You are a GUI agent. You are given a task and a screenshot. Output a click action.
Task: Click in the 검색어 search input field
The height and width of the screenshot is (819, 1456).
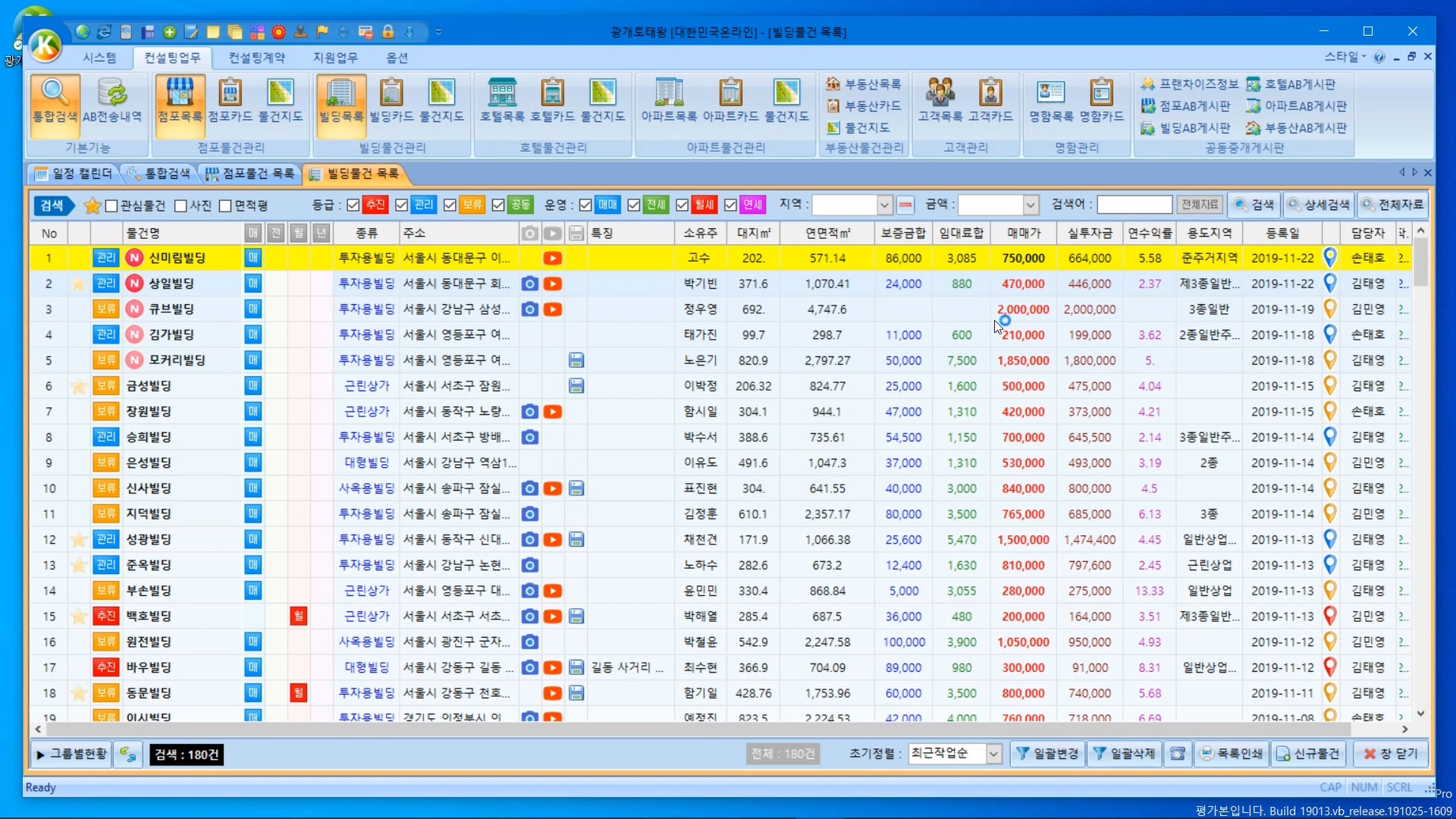coord(1134,205)
